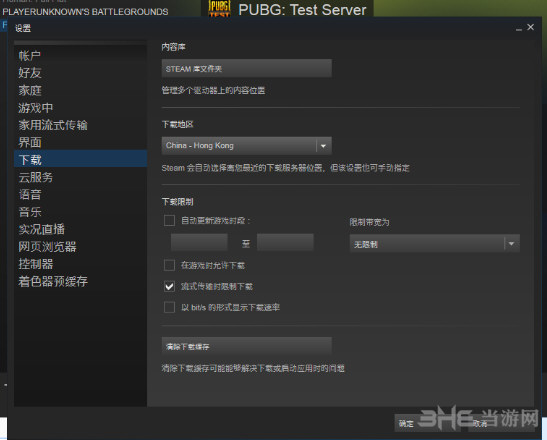
Task: Click PLAYERUNKNOWN'S BATTLEGROUNDS in background window
Action: 85,12
